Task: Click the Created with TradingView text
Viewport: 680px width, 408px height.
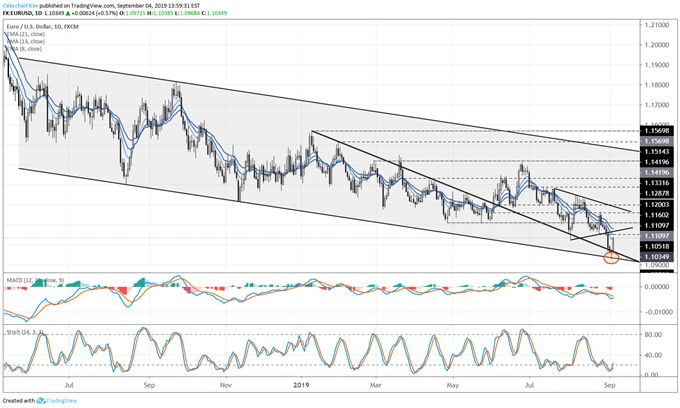Action: click(40, 401)
